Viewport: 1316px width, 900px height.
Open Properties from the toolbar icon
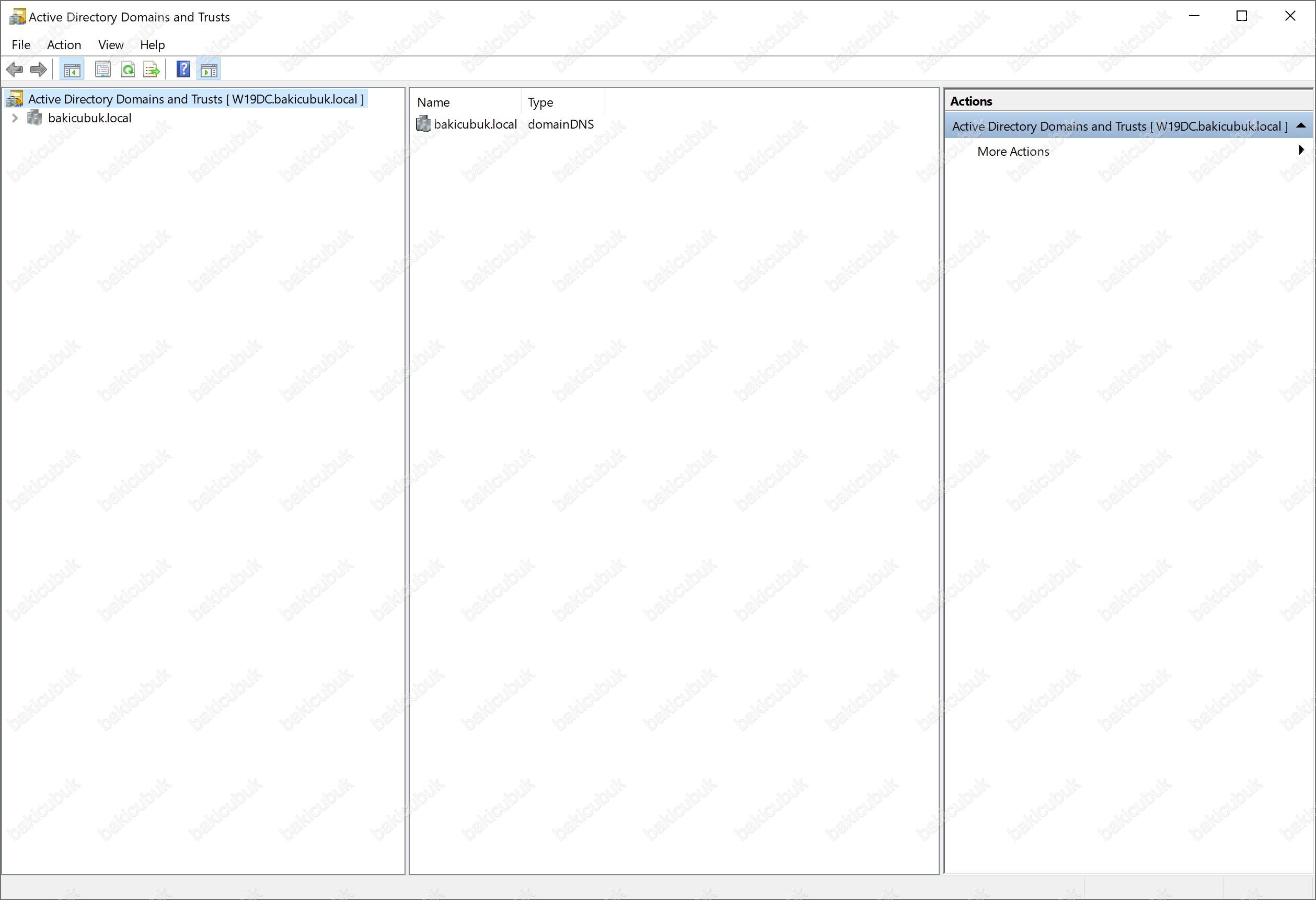point(102,70)
